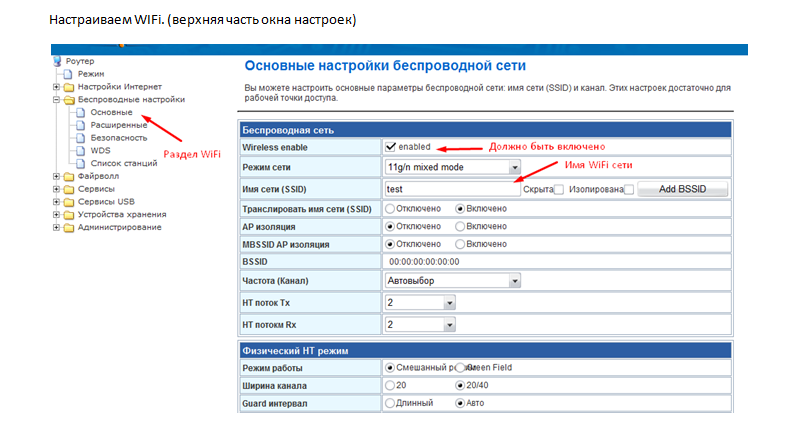Viewport: 794px width, 424px height.
Task: Click the Сервисы USB folder icon
Action: [69, 202]
